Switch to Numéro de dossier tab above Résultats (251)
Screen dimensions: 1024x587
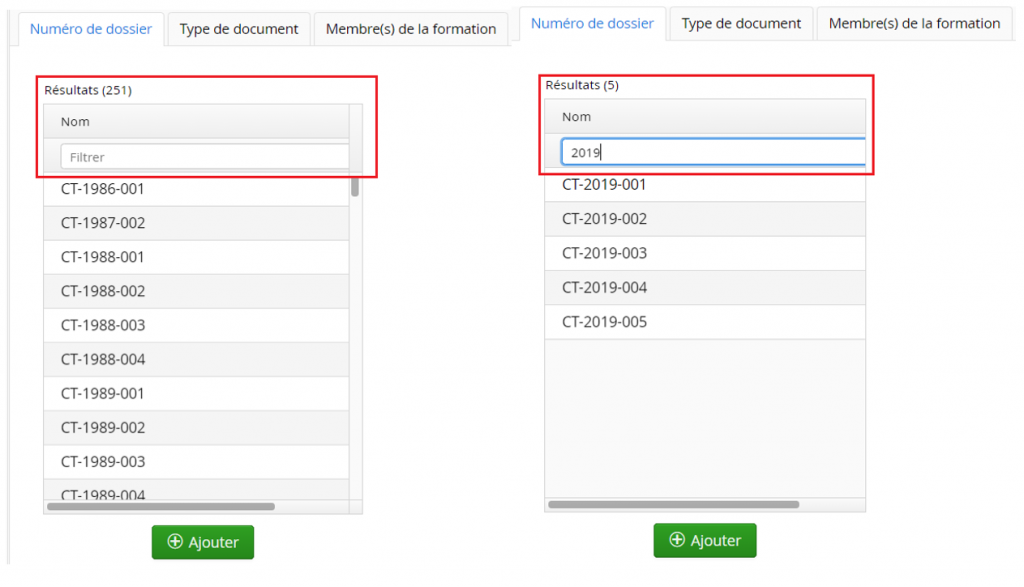click(91, 29)
